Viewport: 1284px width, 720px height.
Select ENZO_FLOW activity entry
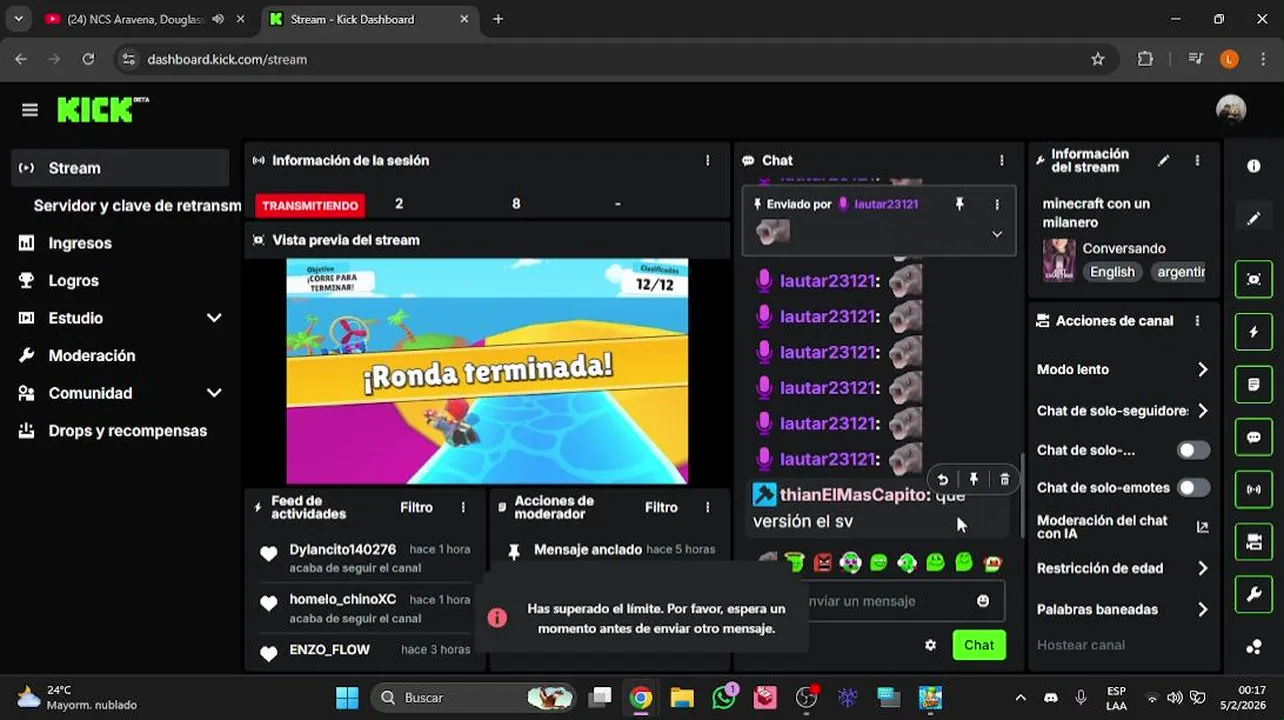pos(364,653)
